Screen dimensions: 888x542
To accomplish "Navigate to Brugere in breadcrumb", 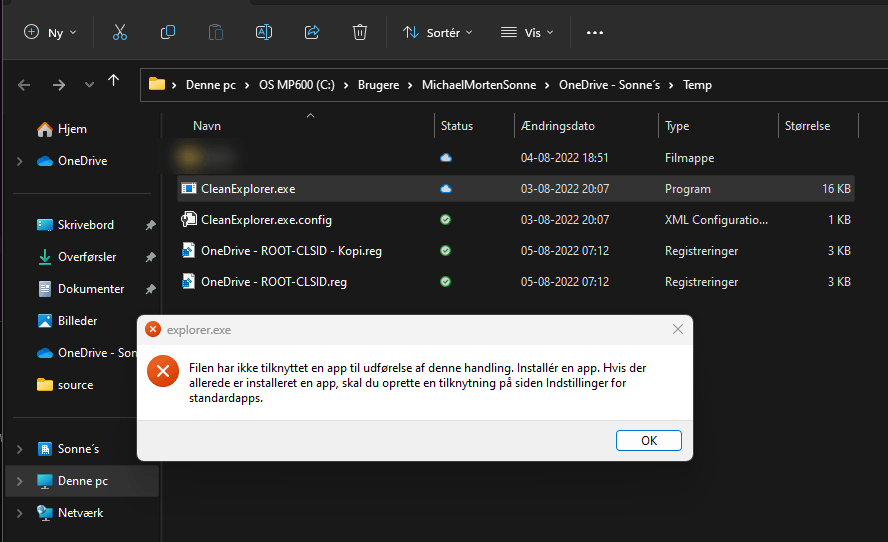I will click(378, 85).
